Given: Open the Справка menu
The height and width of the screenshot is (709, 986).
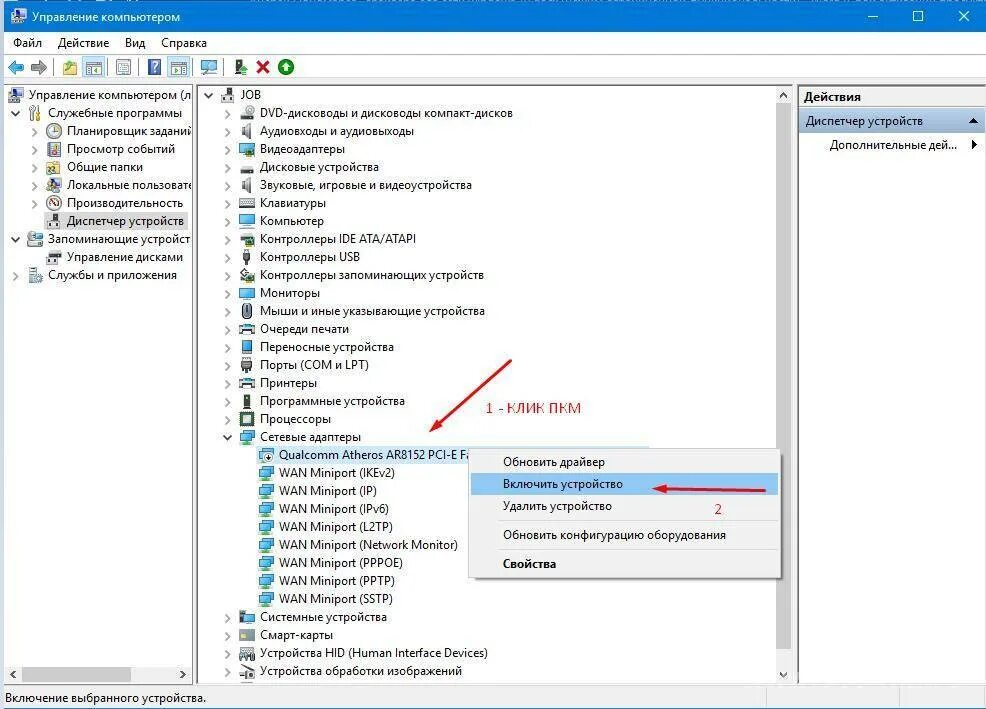Looking at the screenshot, I should click(x=184, y=43).
